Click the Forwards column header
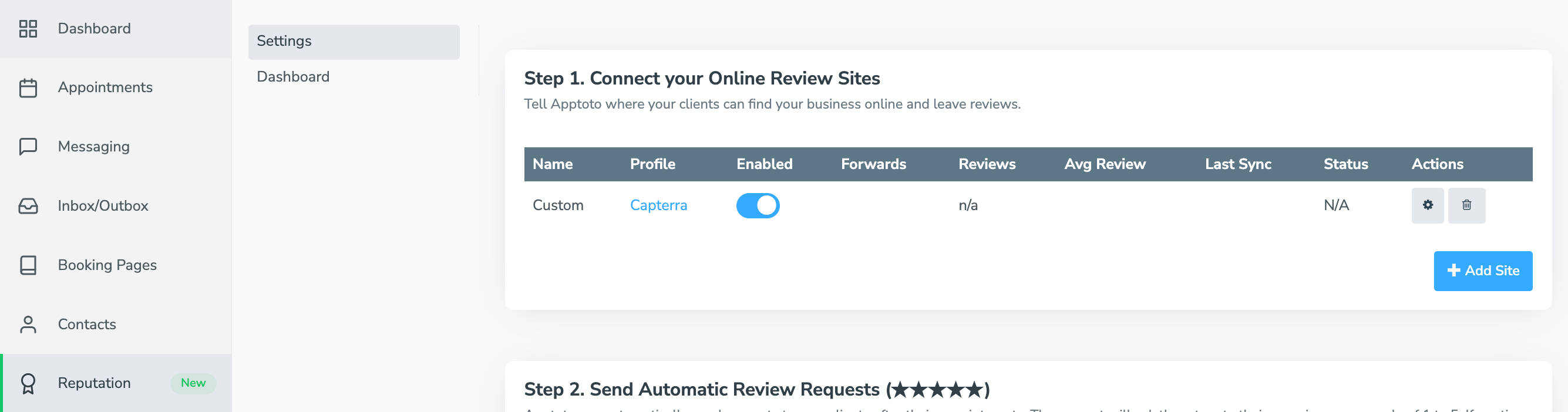 tap(873, 164)
